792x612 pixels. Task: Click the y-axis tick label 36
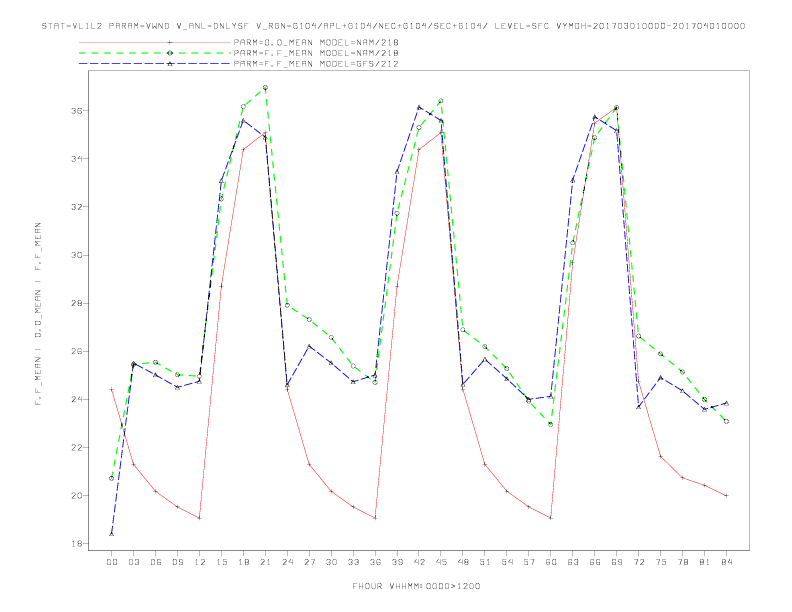click(x=76, y=111)
